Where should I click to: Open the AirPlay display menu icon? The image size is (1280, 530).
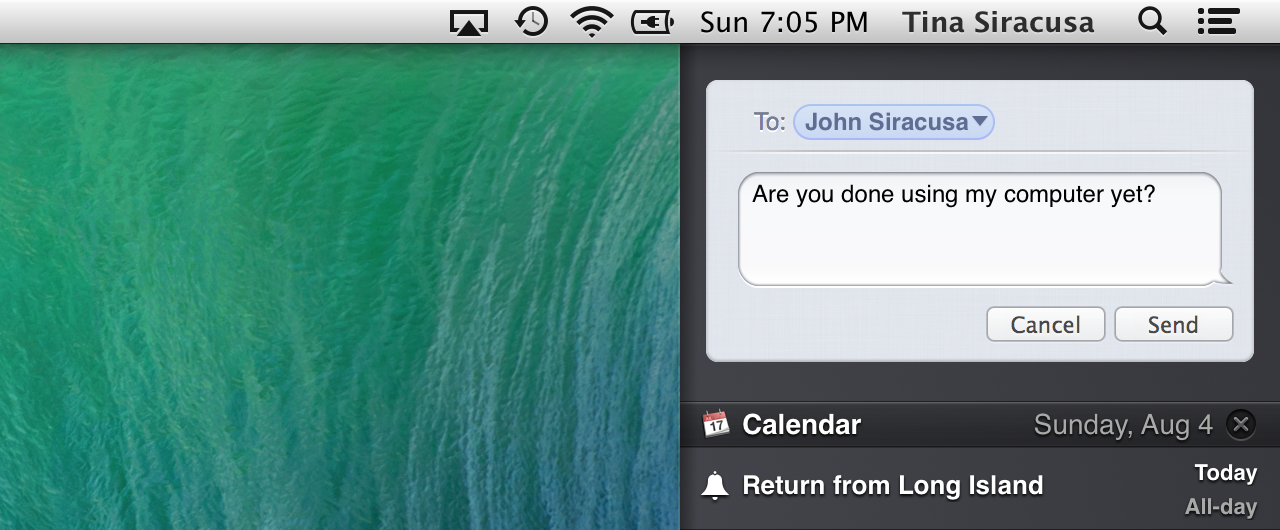[469, 22]
